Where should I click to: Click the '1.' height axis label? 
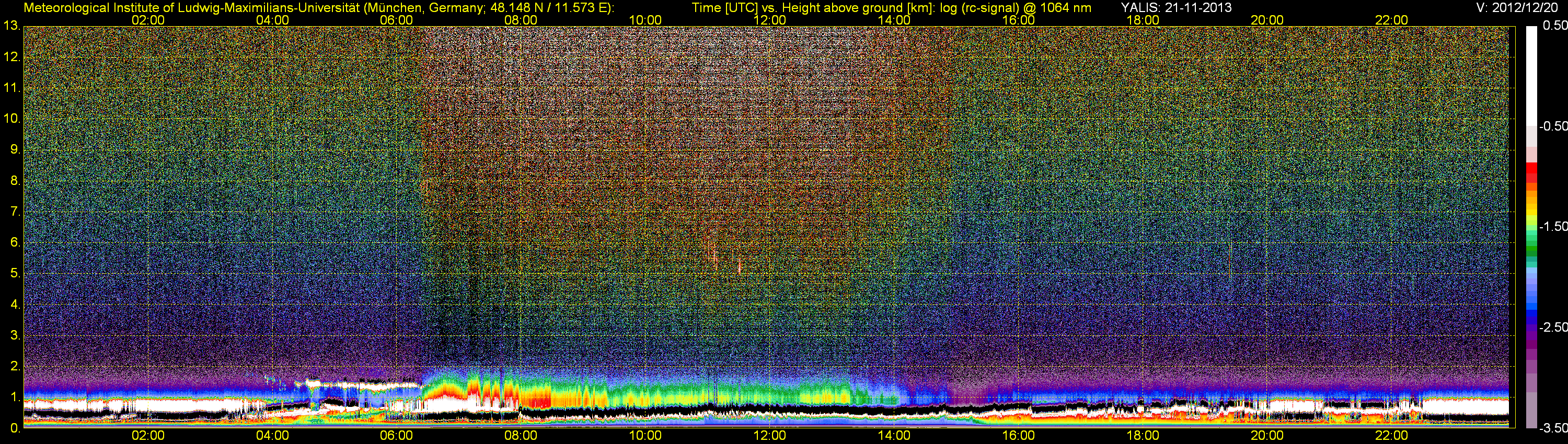15,397
